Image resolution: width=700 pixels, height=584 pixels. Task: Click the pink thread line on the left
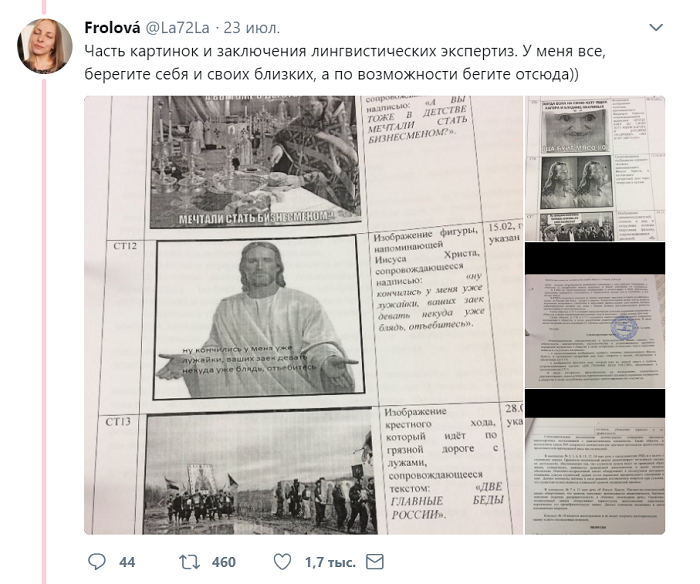click(x=44, y=313)
